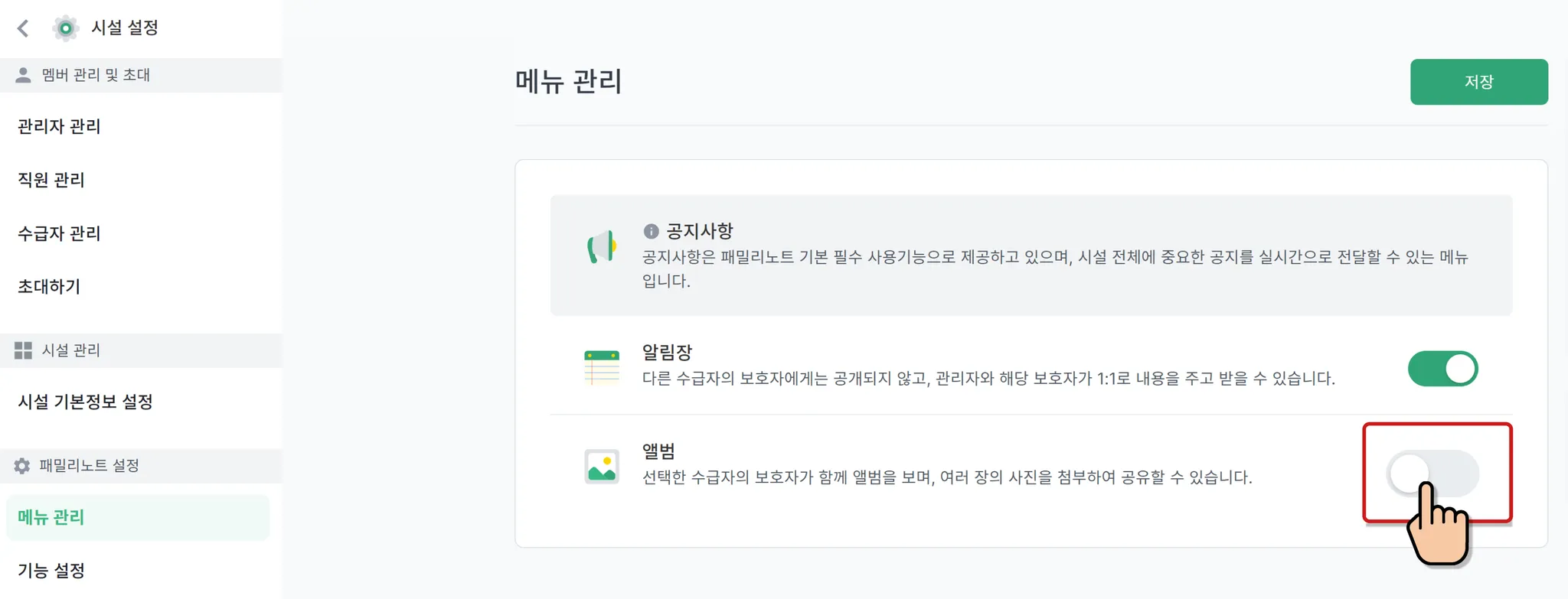The height and width of the screenshot is (599, 1568).
Task: Click the cog icon beside 패밀리노트 설정
Action: point(22,466)
